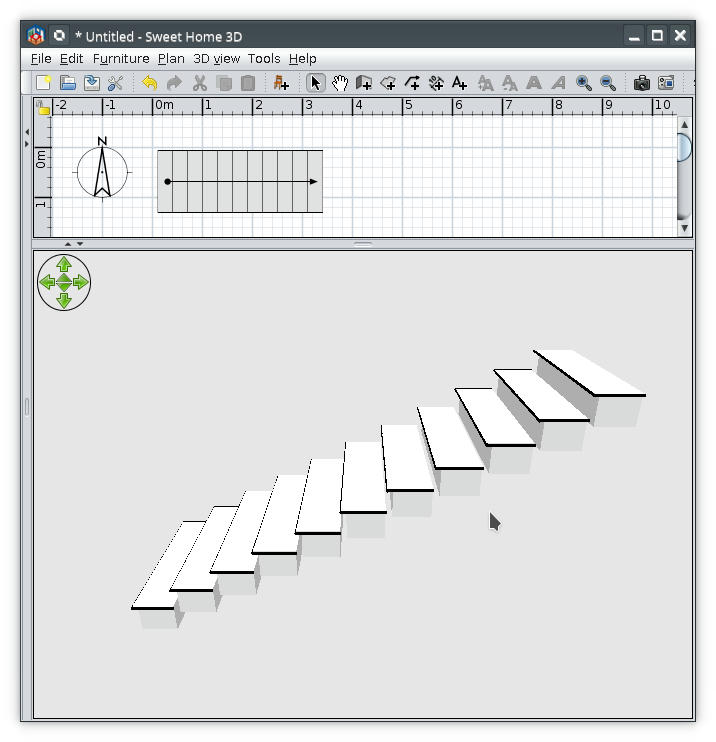Cut selection with the scissors icon
This screenshot has width=716, height=742.
point(200,83)
